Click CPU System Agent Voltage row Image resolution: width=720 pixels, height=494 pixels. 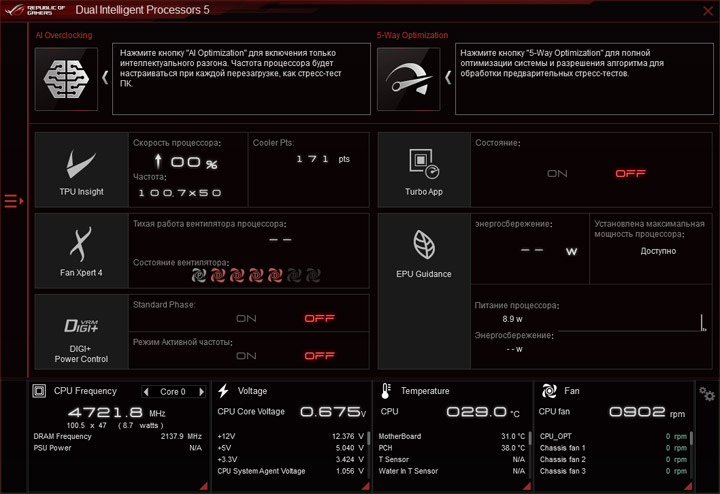pos(290,471)
